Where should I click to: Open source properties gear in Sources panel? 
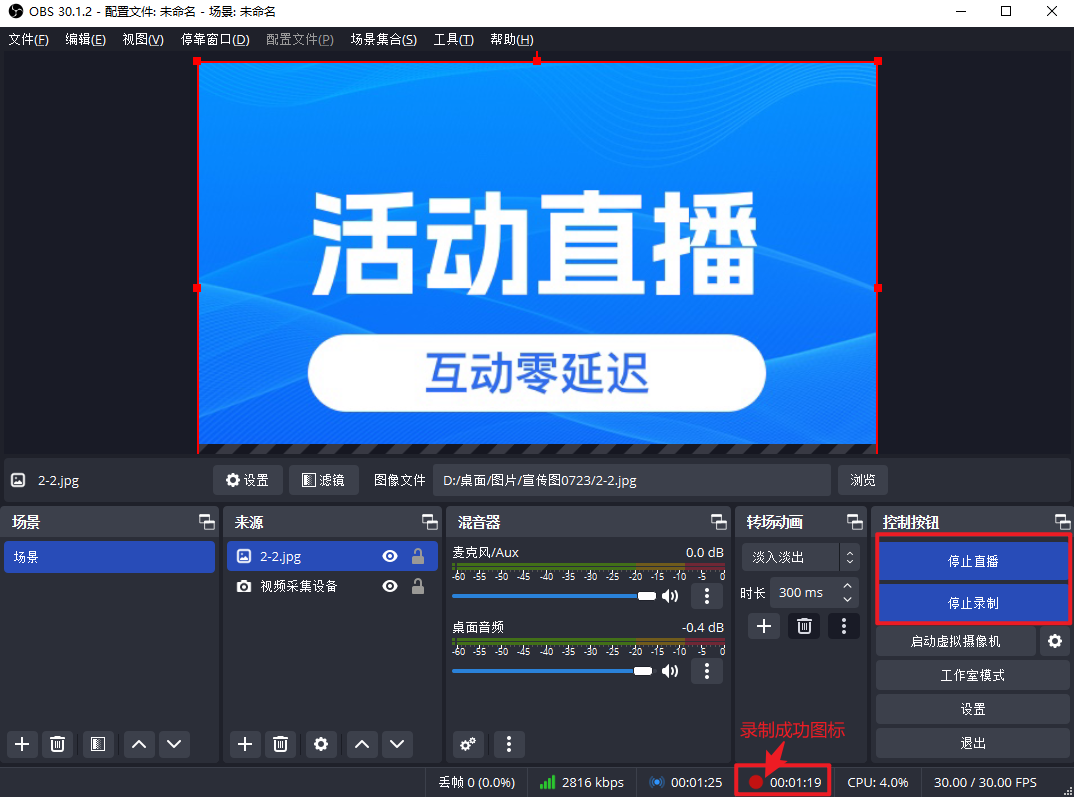[320, 744]
